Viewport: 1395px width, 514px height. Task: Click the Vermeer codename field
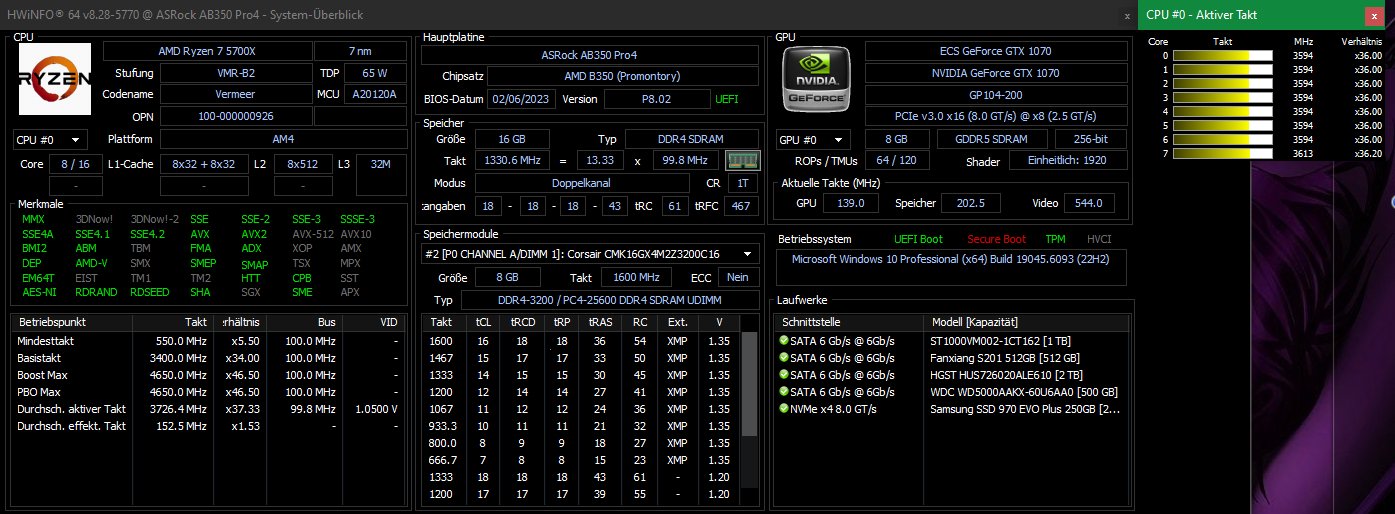(235, 94)
